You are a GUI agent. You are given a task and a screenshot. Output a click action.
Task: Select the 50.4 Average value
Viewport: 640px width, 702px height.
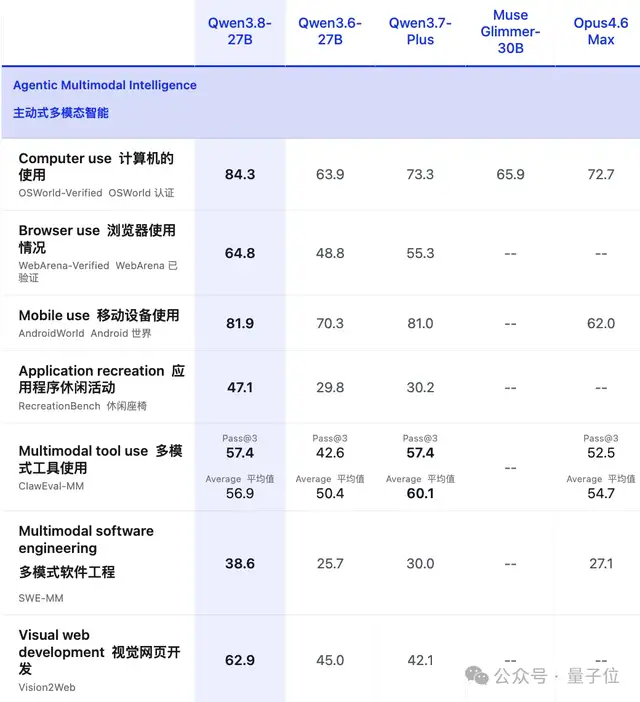(330, 493)
